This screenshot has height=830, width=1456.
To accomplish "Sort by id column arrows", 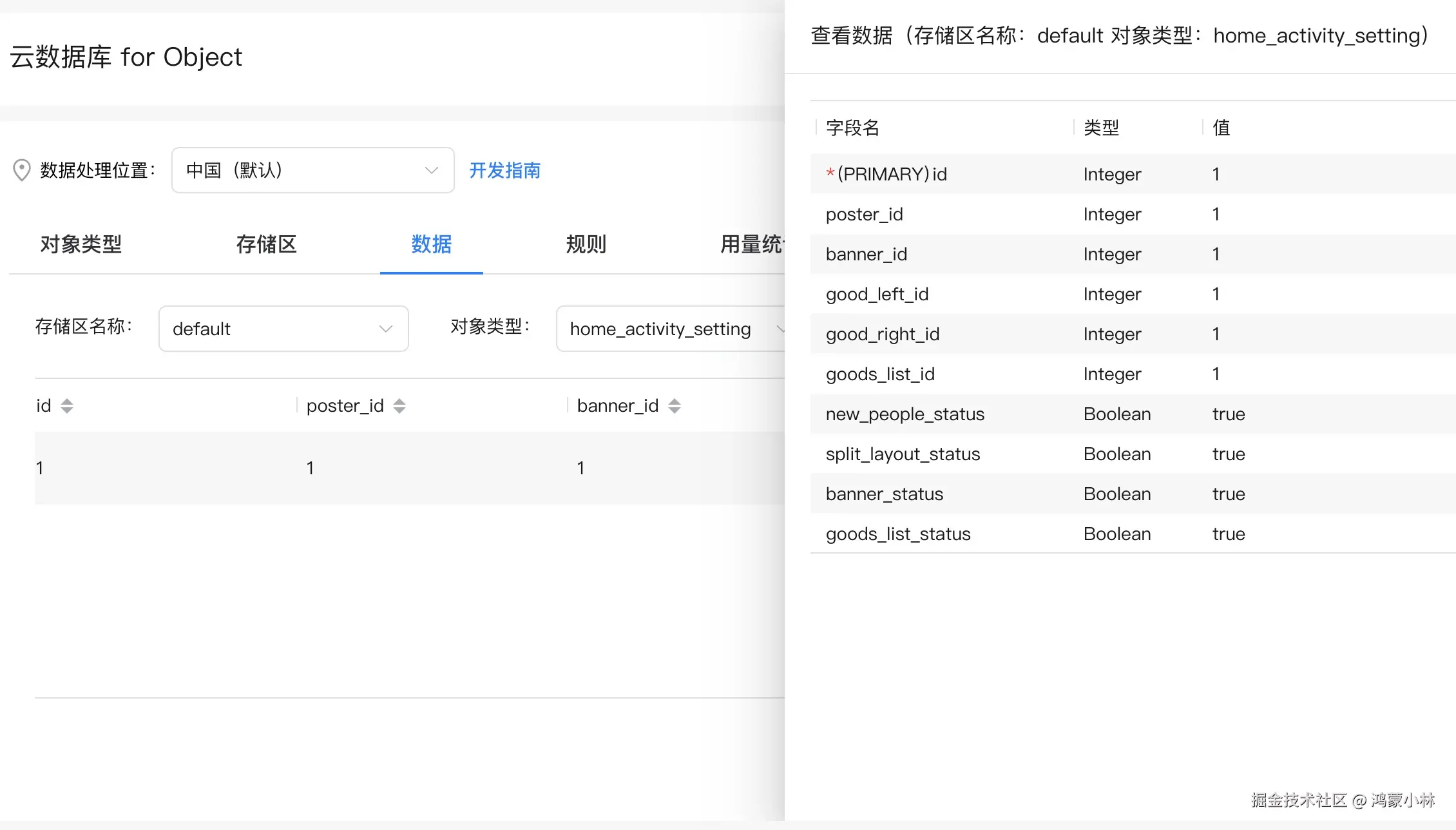I will pyautogui.click(x=67, y=406).
